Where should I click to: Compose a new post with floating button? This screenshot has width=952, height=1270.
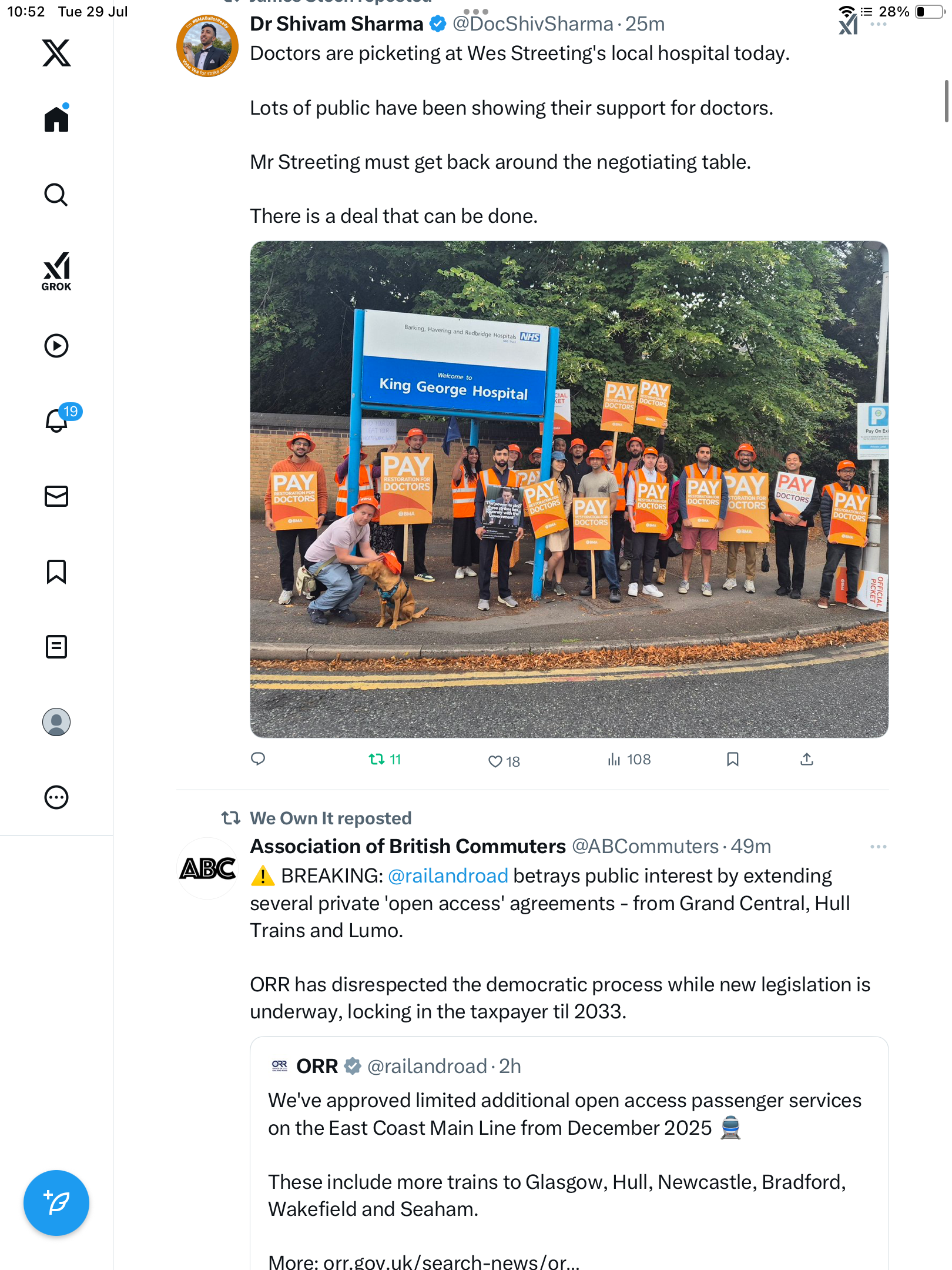(x=56, y=1203)
